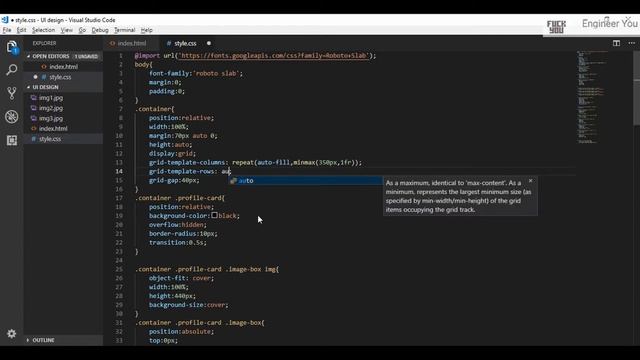Expand the Outline section
This screenshot has height=360, width=640.
point(43,340)
